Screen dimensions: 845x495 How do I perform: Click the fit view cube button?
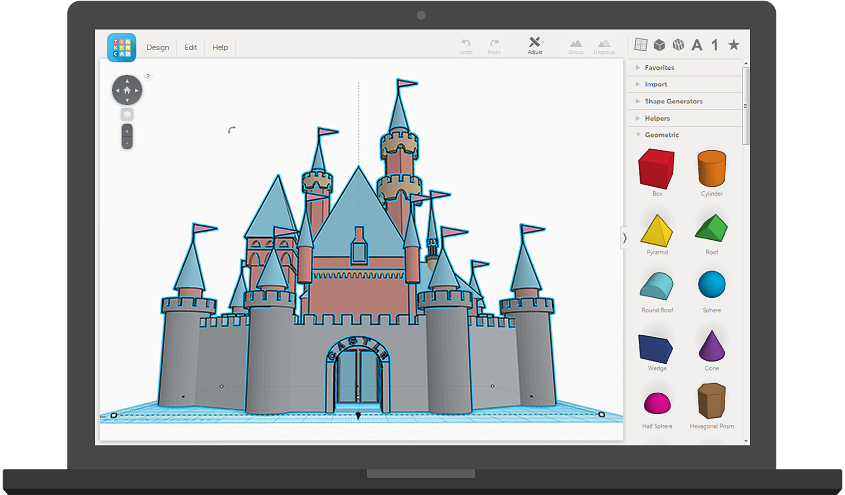127,115
